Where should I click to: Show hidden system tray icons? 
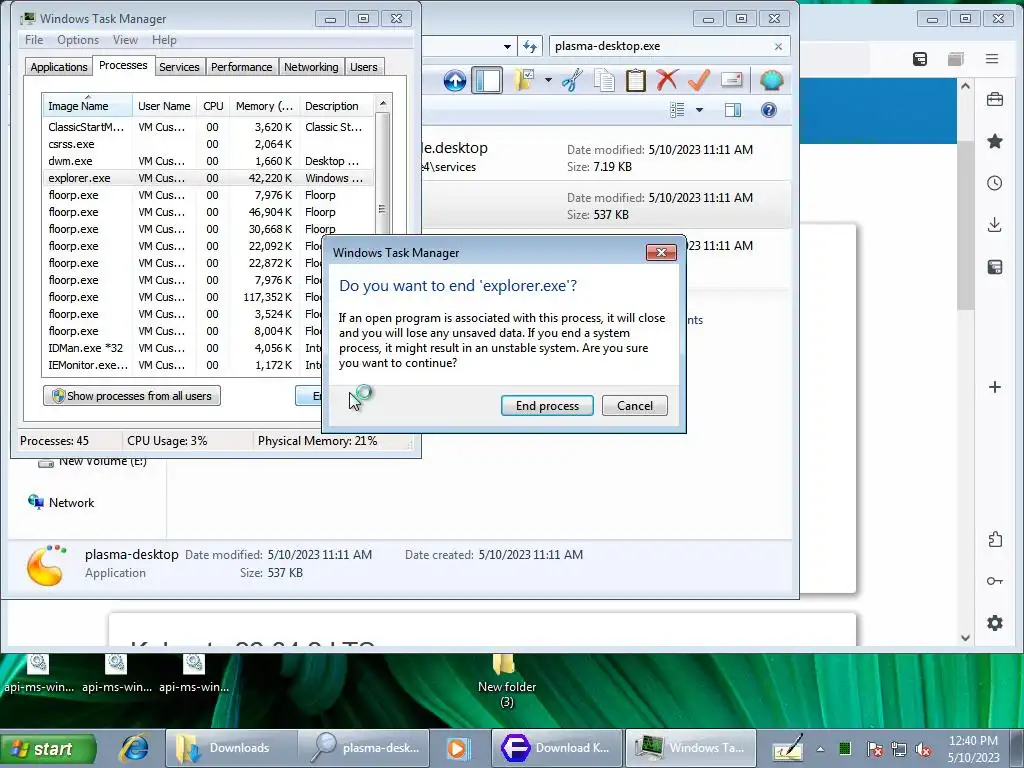[820, 749]
